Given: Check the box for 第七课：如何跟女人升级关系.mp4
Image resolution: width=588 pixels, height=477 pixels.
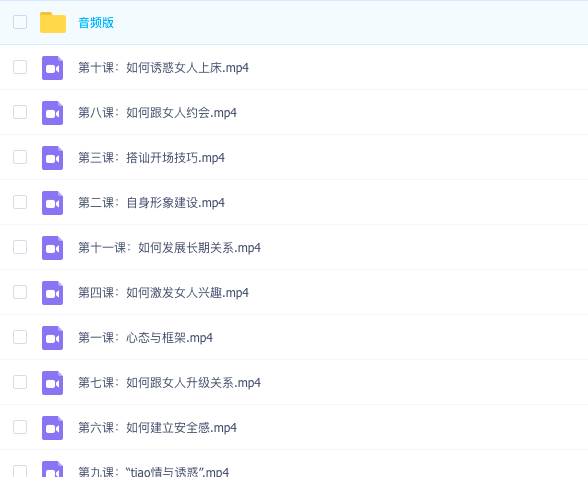Looking at the screenshot, I should coord(20,382).
